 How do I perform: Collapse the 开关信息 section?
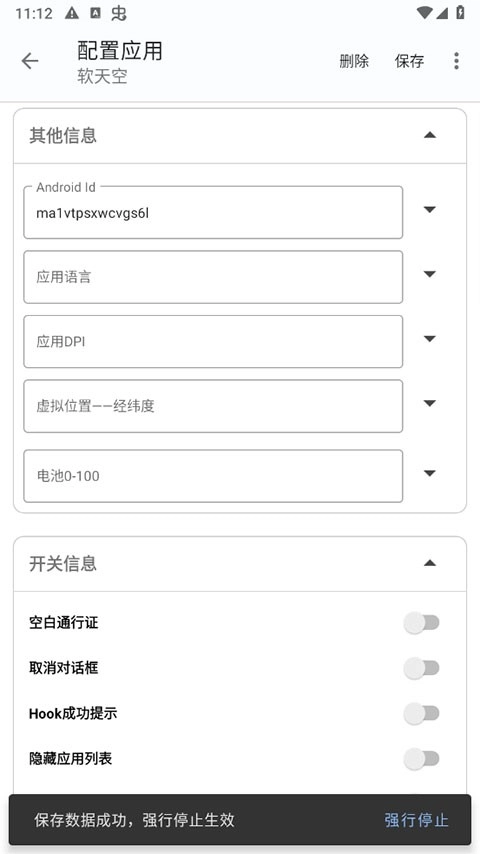click(430, 563)
